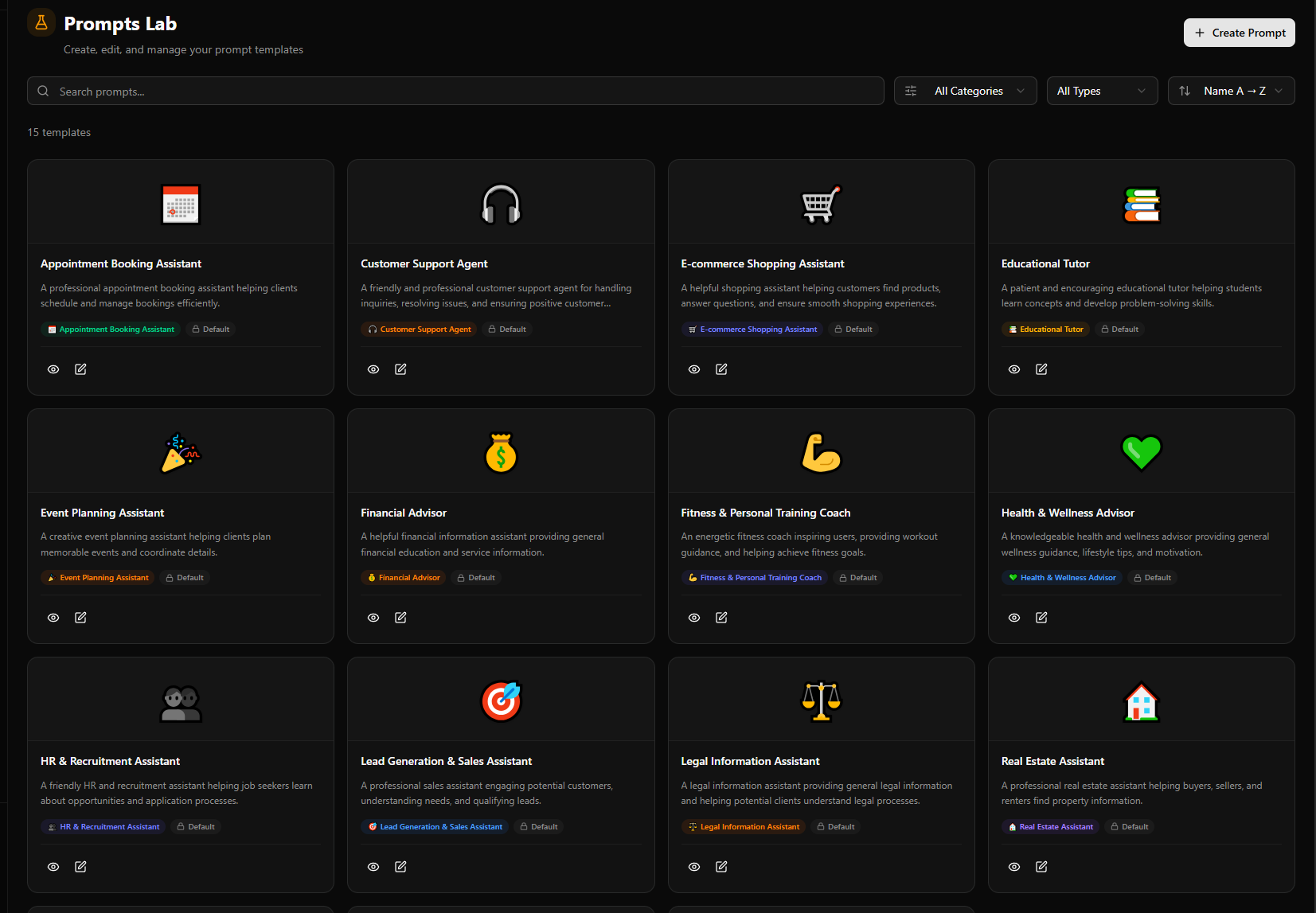Click the E-commerce Shopping Assistant category tag

tap(752, 330)
